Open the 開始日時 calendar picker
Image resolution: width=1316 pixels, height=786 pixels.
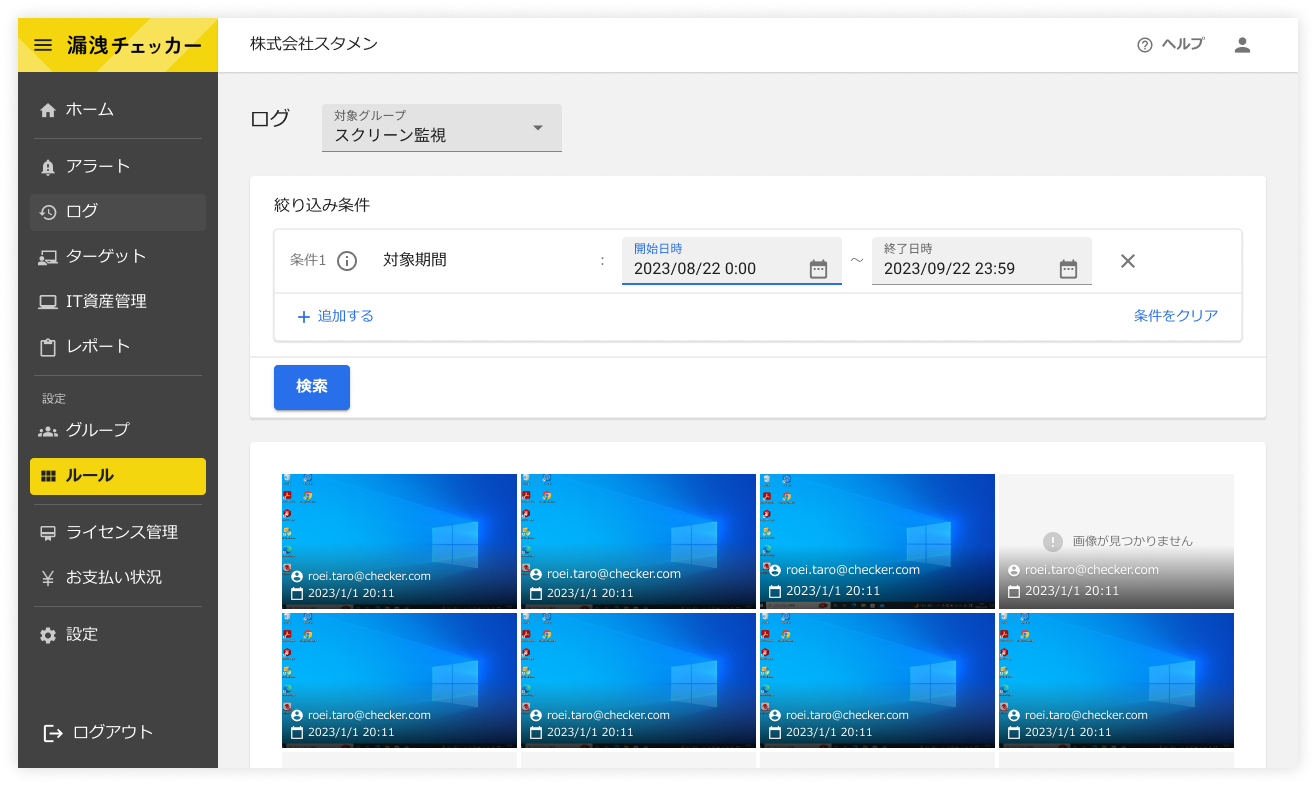pos(818,269)
